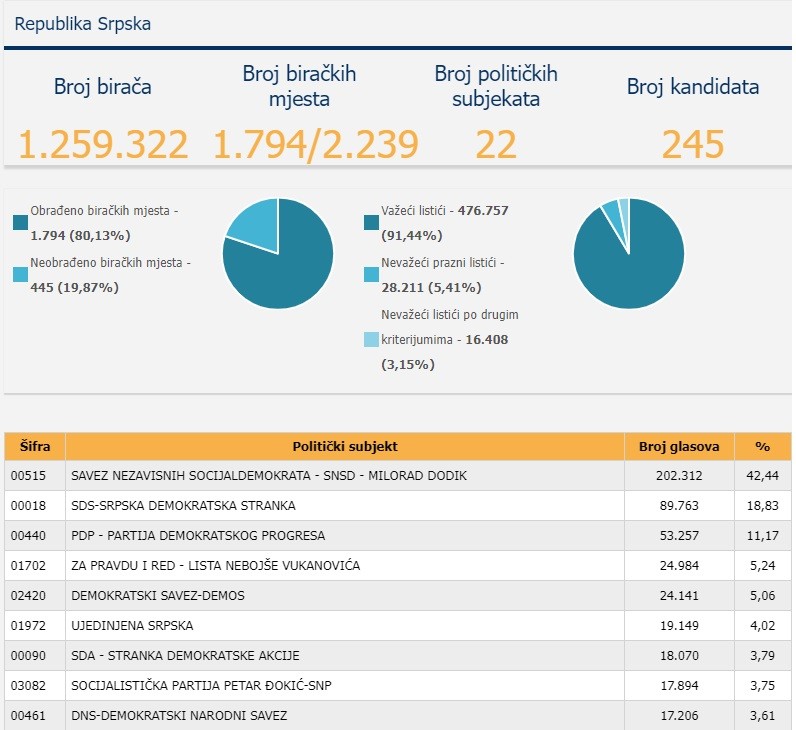
Task: Click the Politički subjekt column header
Action: (x=345, y=446)
